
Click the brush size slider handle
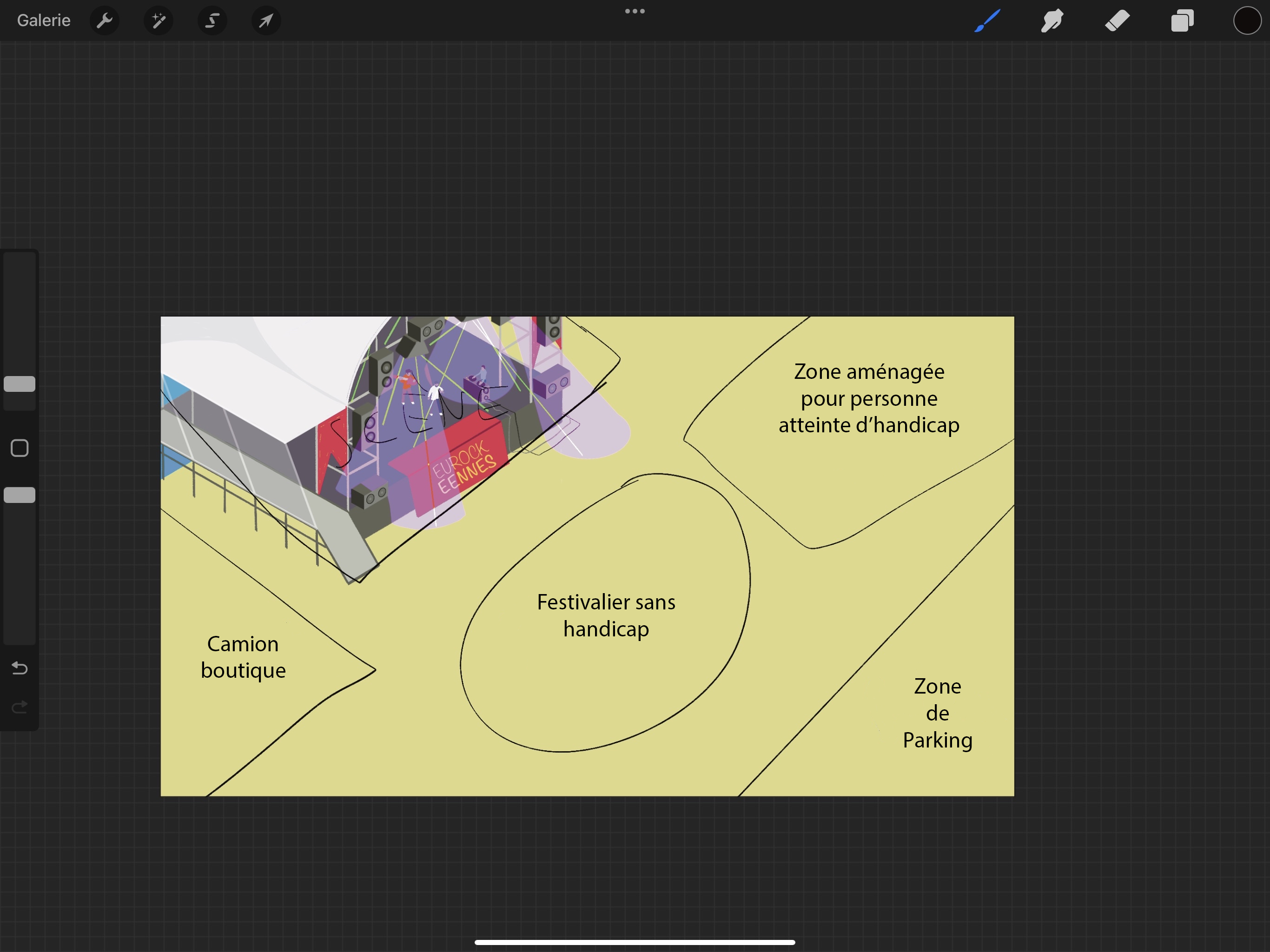click(20, 384)
